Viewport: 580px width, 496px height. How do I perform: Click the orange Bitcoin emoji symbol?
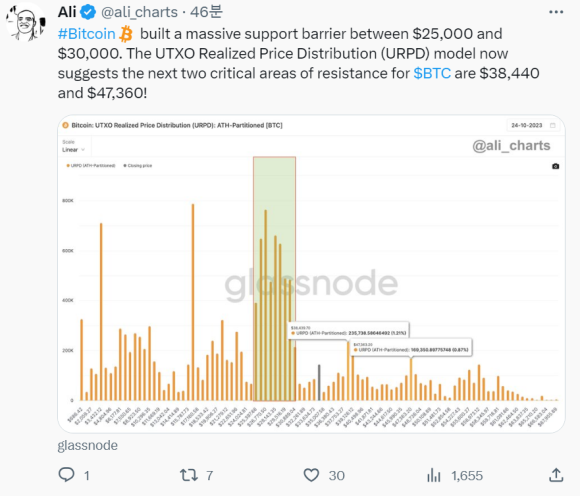[126, 34]
